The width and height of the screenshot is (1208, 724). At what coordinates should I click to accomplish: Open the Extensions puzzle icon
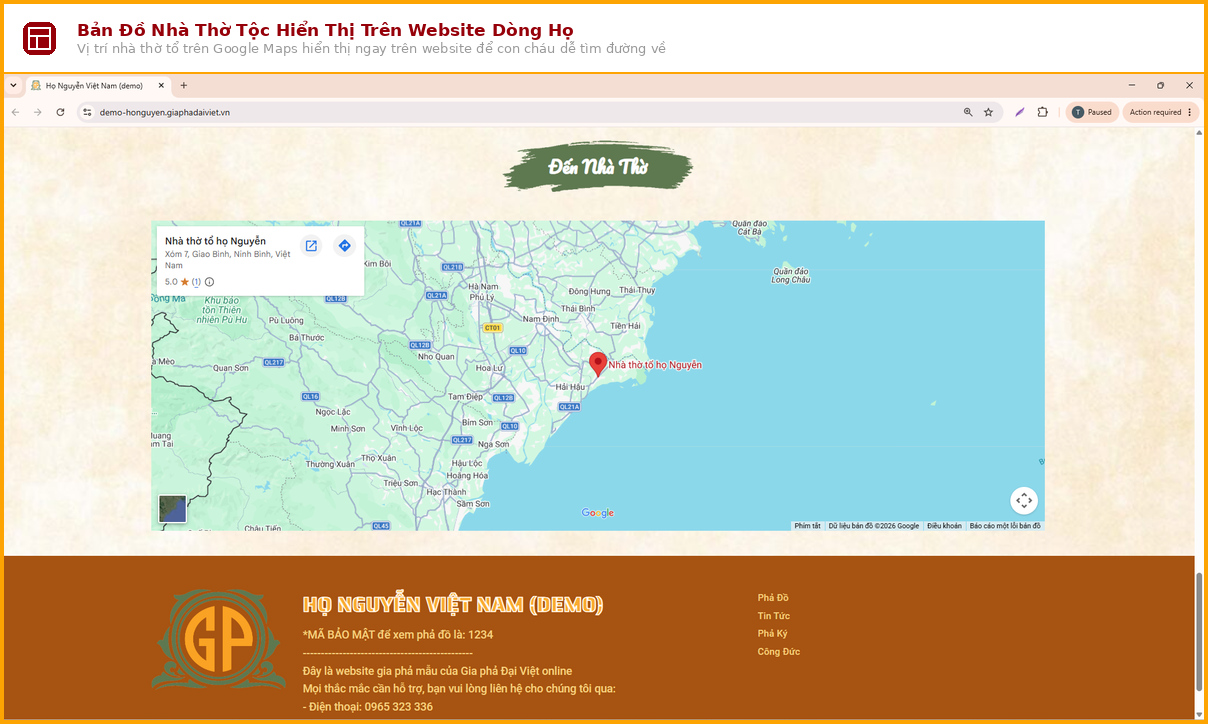(1042, 112)
